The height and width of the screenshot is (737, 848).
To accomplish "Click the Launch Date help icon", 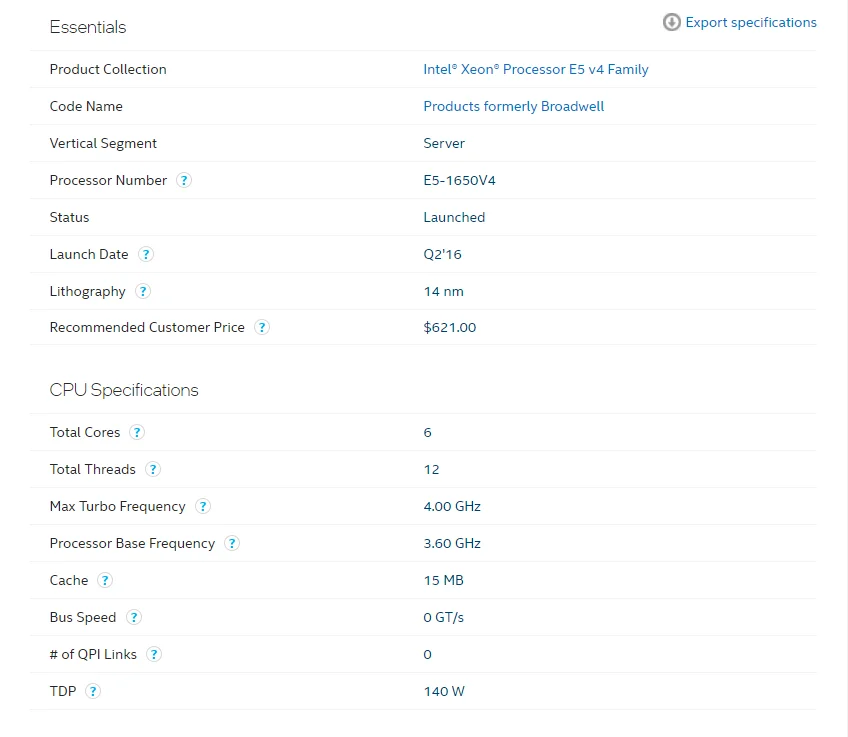I will [146, 255].
